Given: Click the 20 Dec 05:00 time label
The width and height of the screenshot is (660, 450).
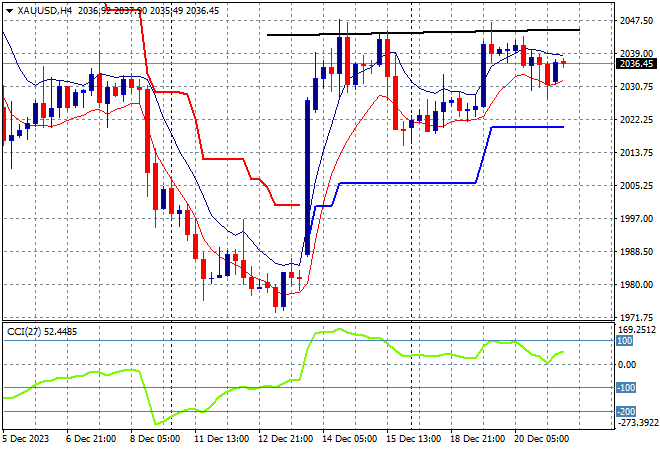Looking at the screenshot, I should coord(544,437).
